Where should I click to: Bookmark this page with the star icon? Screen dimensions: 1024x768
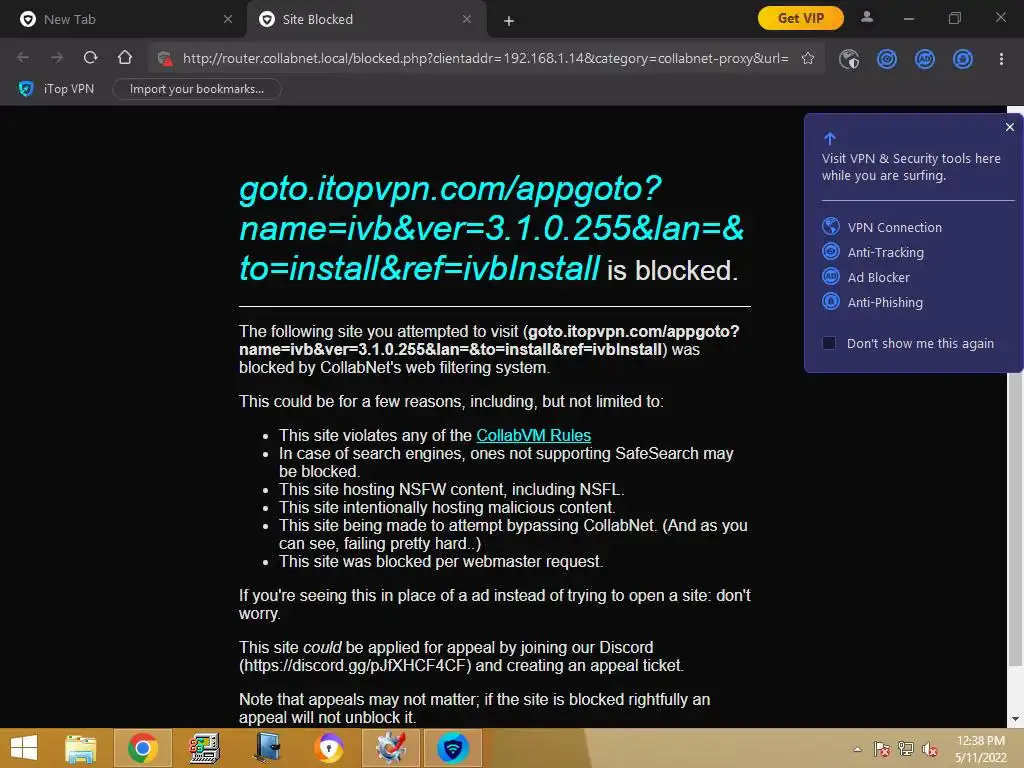[x=808, y=58]
